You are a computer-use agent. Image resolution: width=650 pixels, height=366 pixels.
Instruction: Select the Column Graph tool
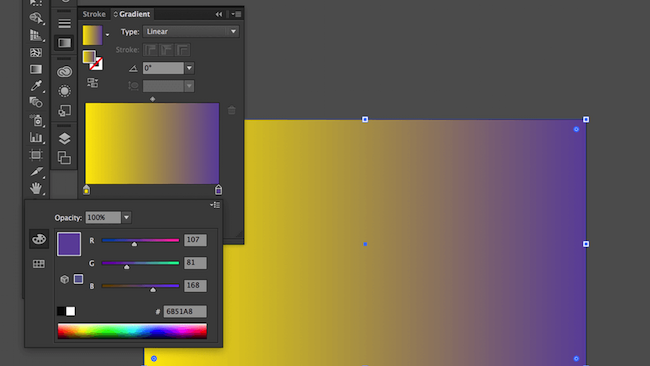[36, 137]
